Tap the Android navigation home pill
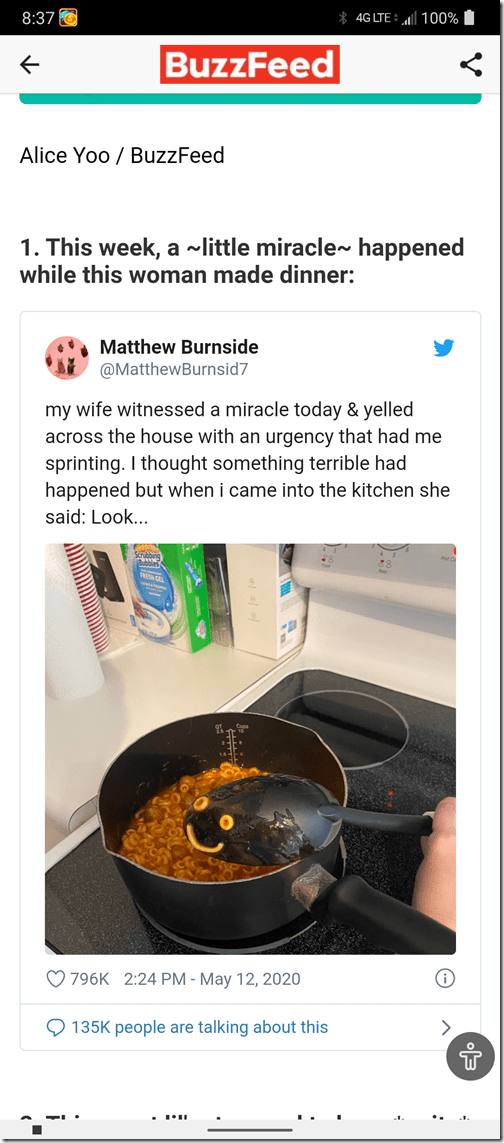This screenshot has width=504, height=1143. coord(252,1130)
